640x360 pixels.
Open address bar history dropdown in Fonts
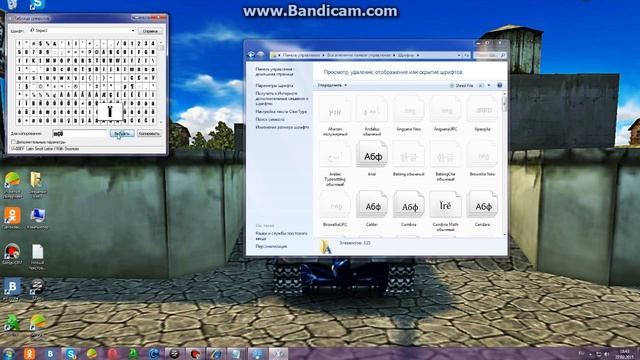pos(459,55)
